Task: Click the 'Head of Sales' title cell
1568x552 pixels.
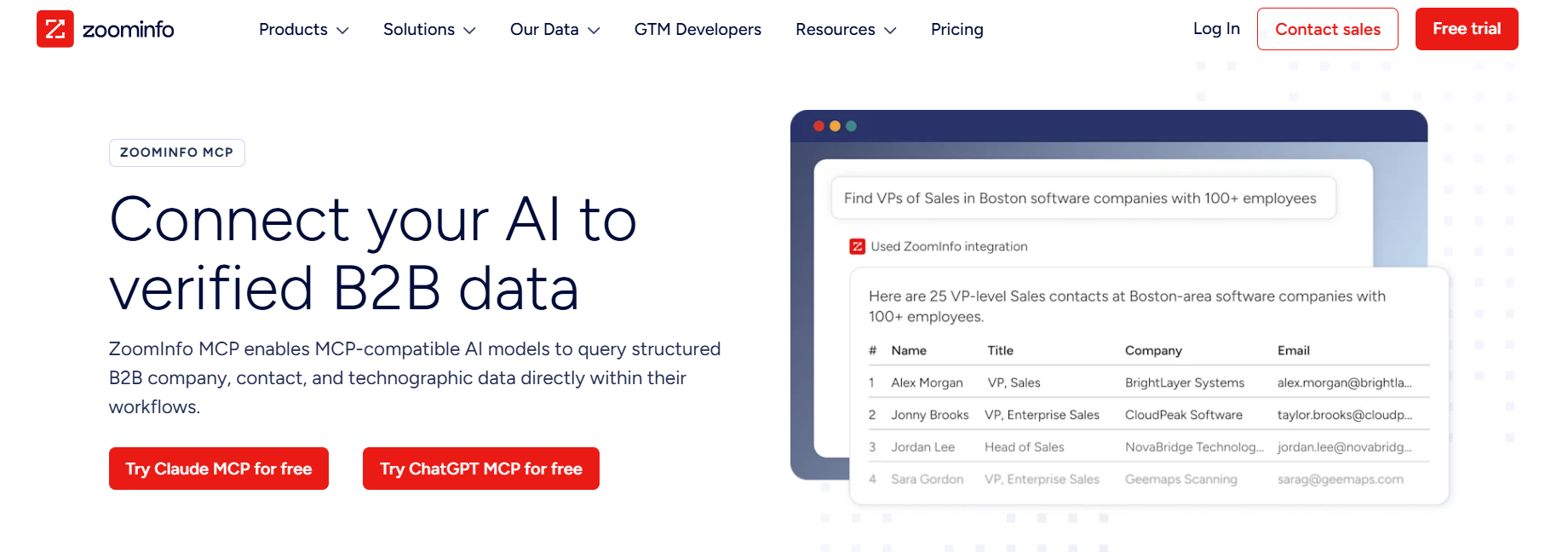Action: point(1024,447)
